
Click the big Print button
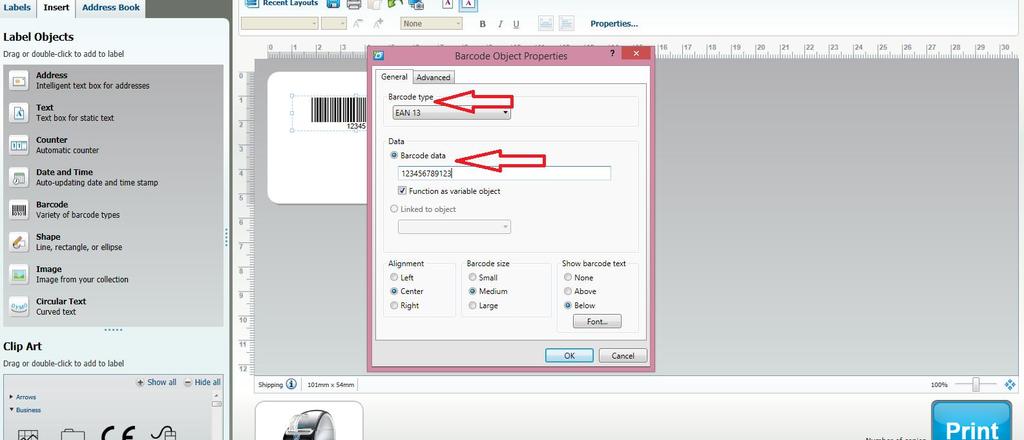pos(972,421)
